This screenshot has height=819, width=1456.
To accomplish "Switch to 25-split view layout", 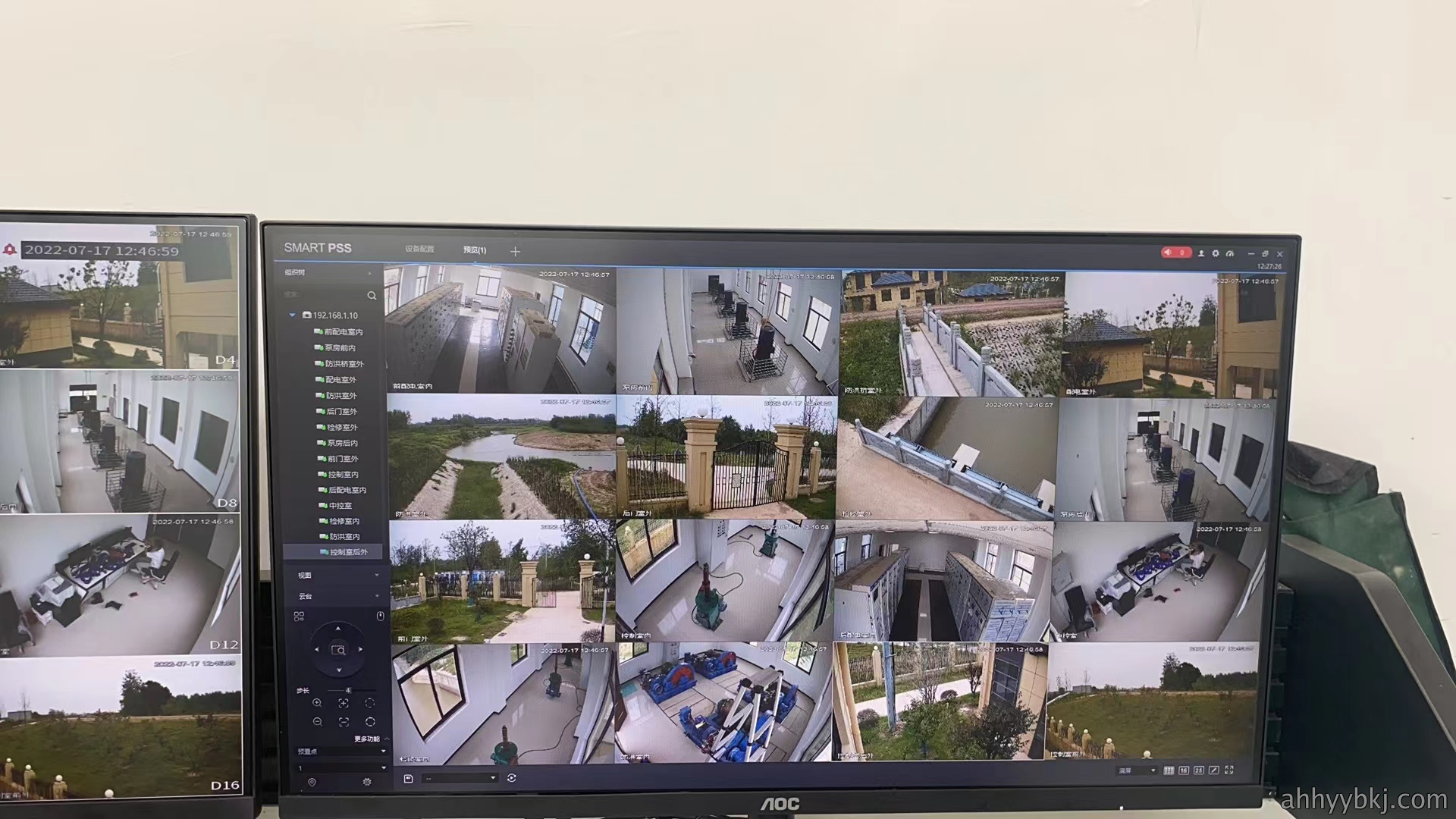I will [x=1199, y=770].
